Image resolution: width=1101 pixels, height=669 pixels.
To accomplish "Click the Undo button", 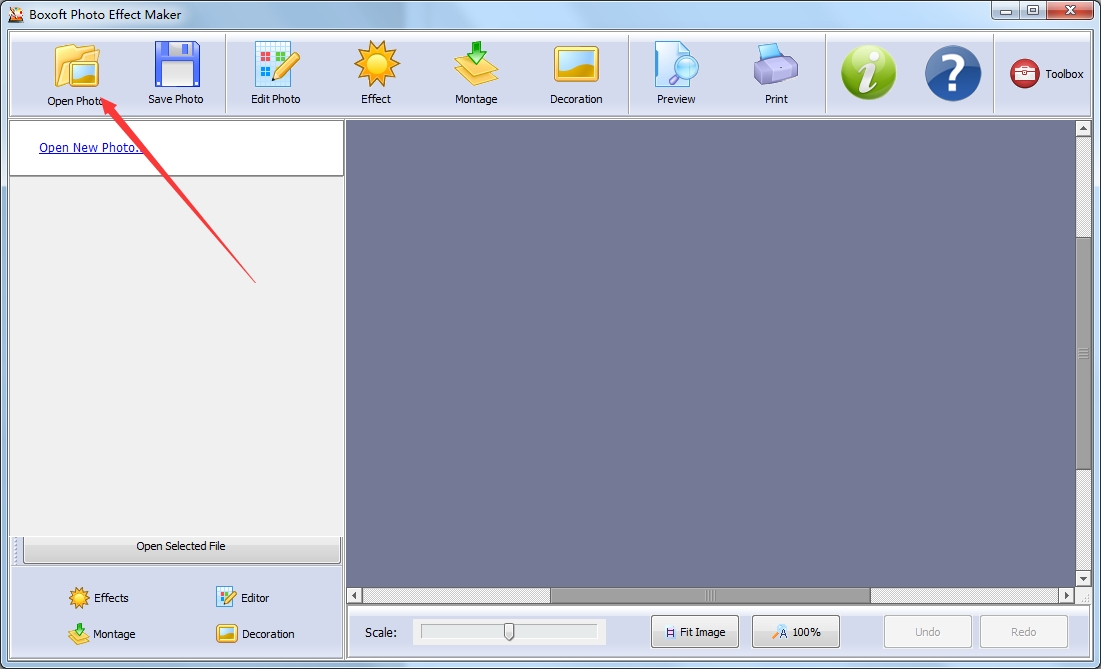I will [928, 632].
